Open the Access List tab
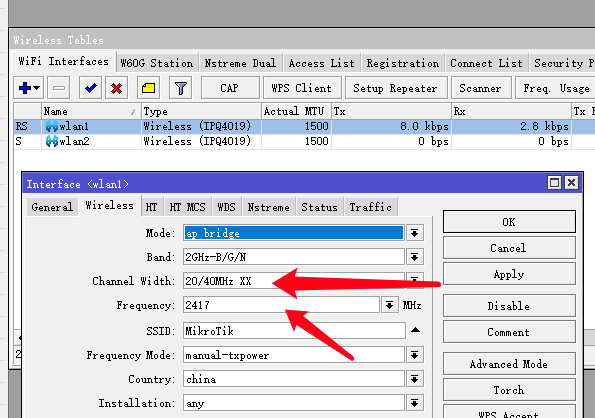 (x=321, y=63)
